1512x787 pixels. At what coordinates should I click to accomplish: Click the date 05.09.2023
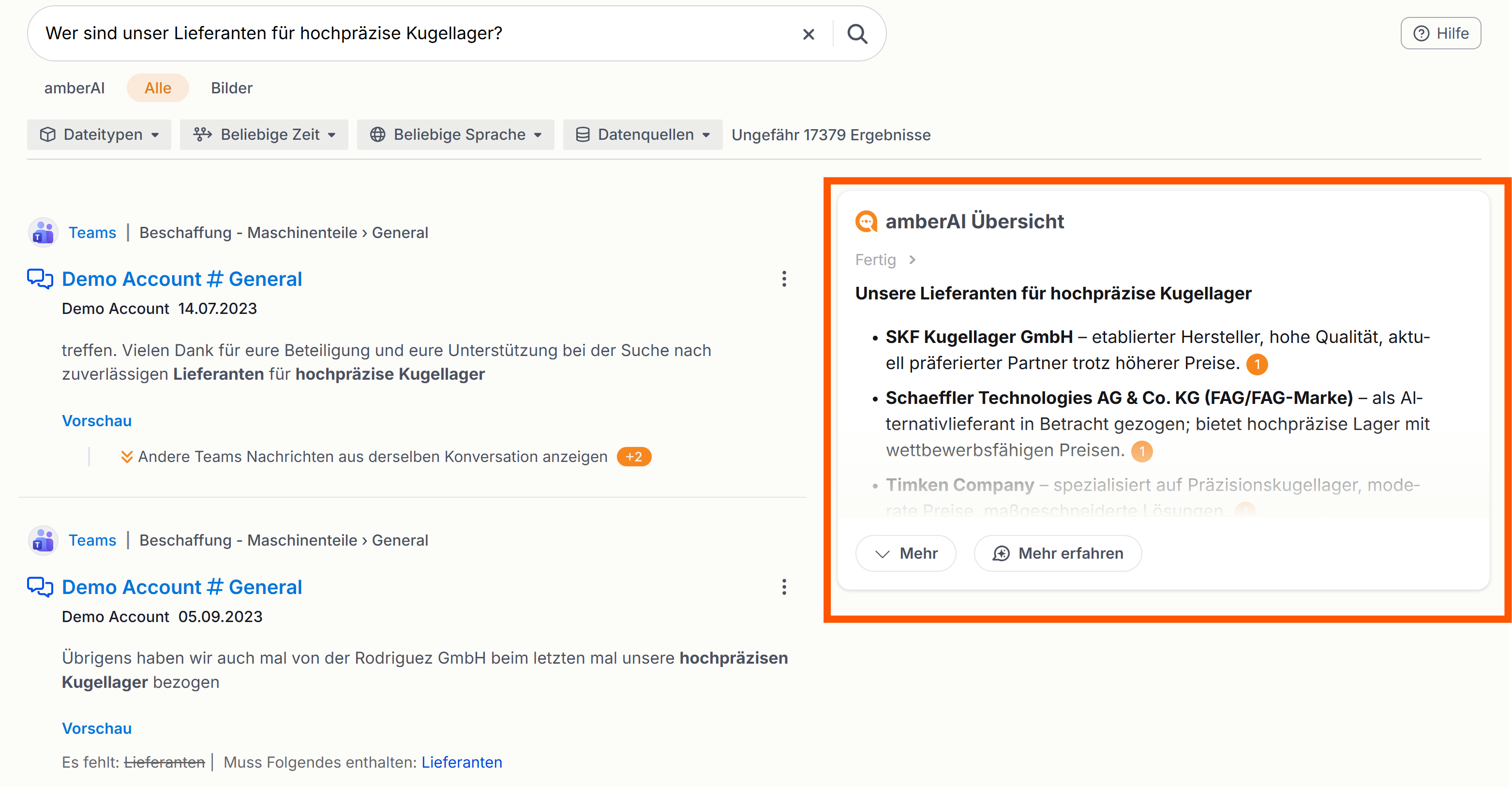220,617
